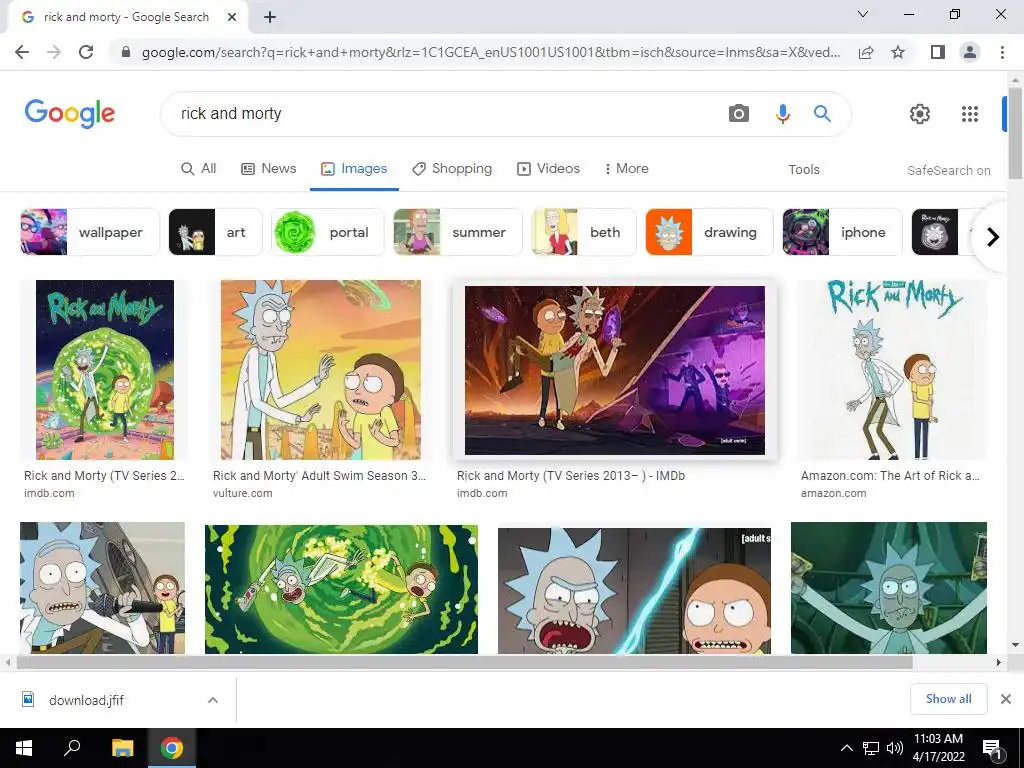Close the downloads bar
1024x768 pixels.
(1006, 699)
